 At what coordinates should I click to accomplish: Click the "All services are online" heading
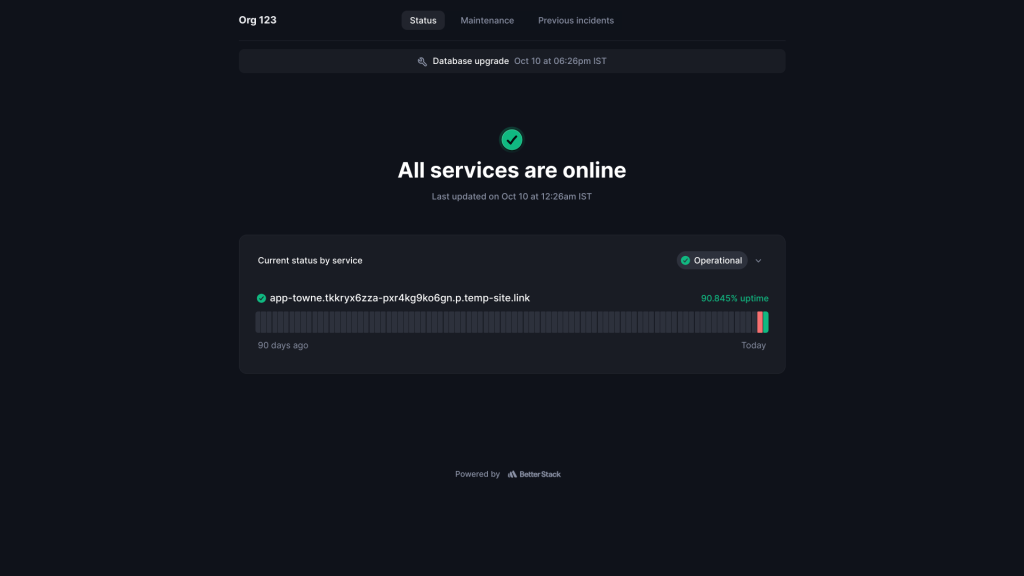512,170
